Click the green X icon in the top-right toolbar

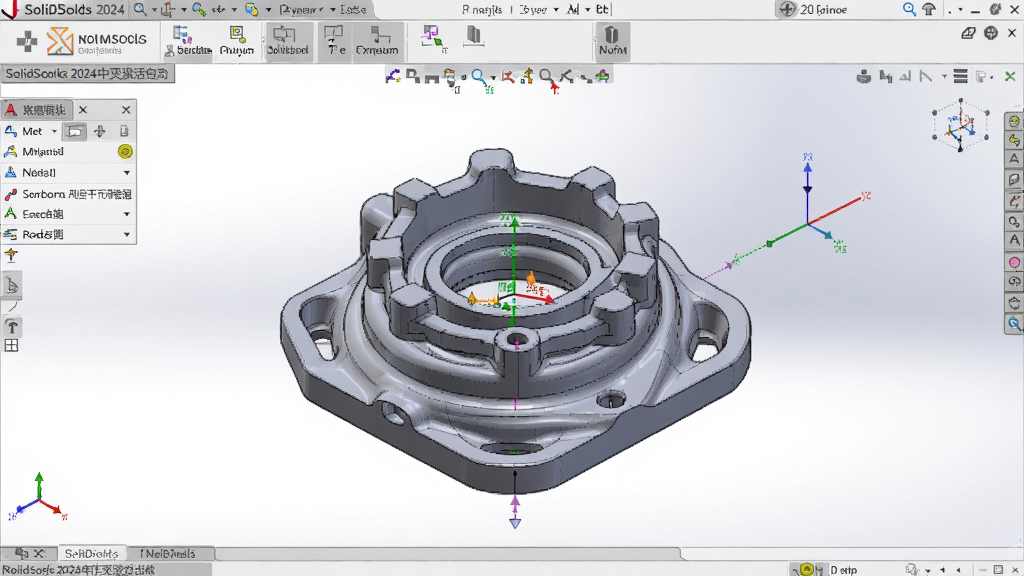click(1010, 76)
